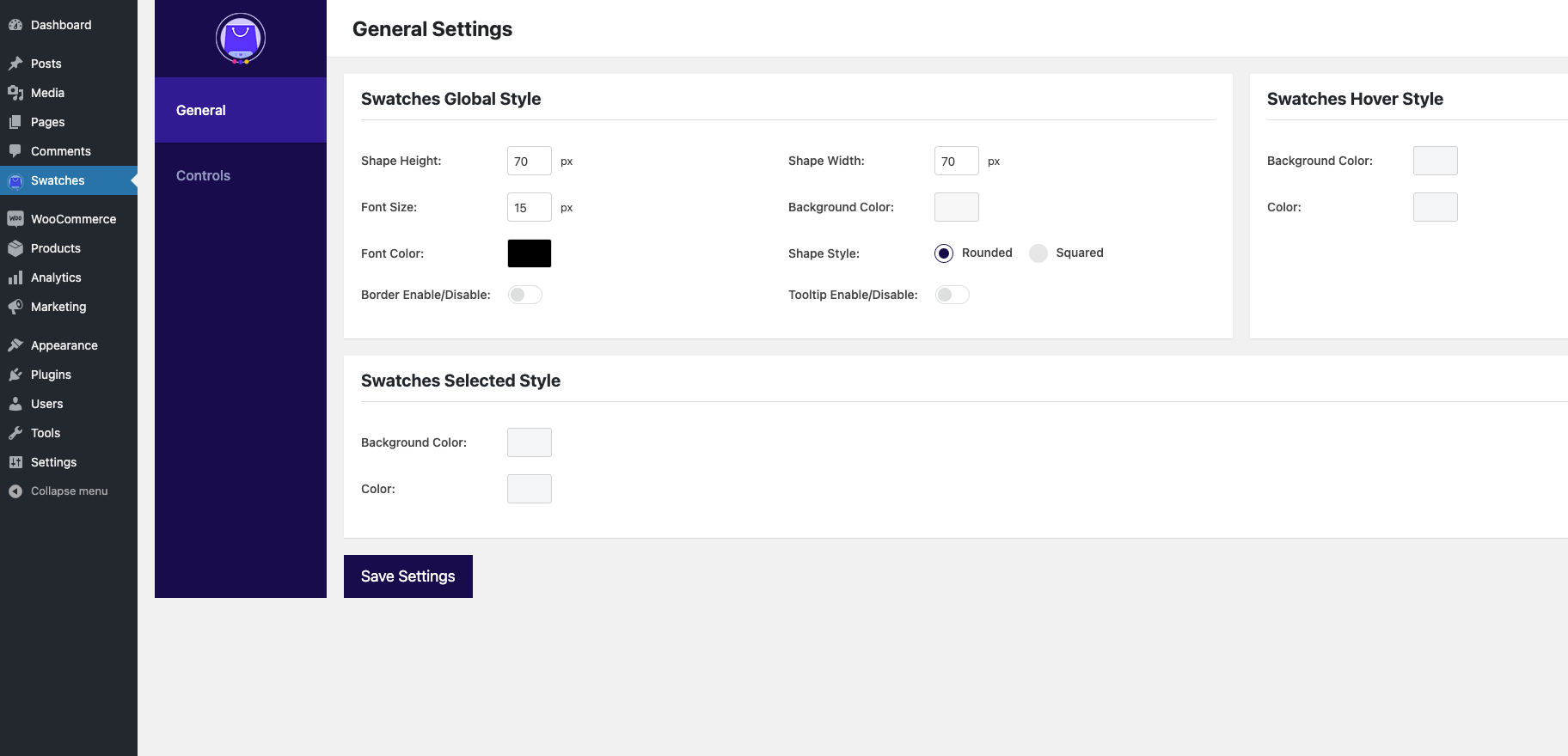The height and width of the screenshot is (756, 1568).
Task: Click the Marketing megaphone icon
Action: point(15,307)
